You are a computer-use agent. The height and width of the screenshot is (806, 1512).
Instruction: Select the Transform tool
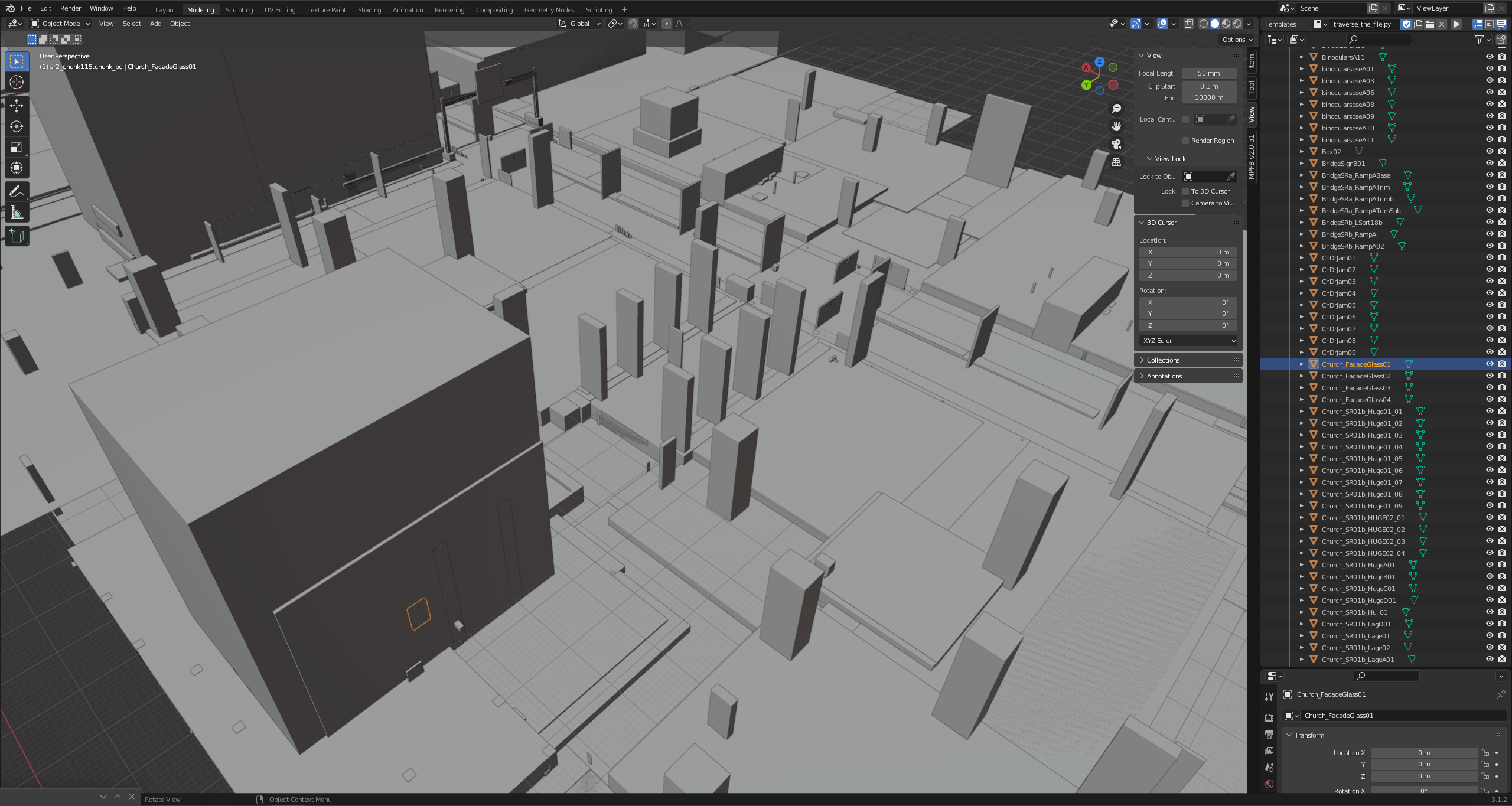(17, 168)
